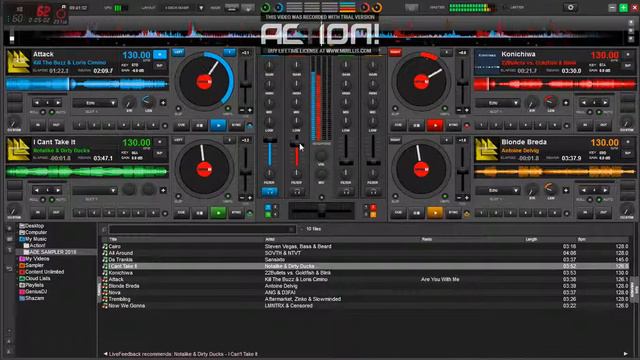Click the blue play button on Attack deck
Viewport: 640px width, 360px height.
(x=218, y=125)
